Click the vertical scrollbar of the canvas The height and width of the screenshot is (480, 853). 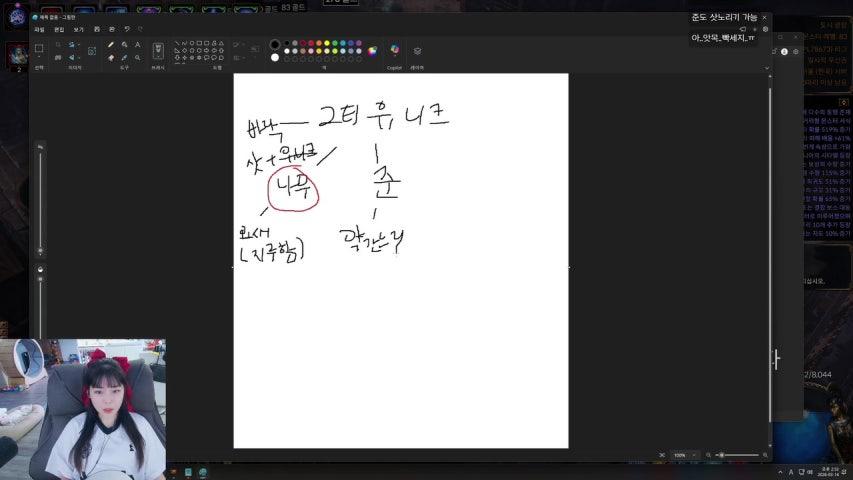pyautogui.click(x=770, y=254)
